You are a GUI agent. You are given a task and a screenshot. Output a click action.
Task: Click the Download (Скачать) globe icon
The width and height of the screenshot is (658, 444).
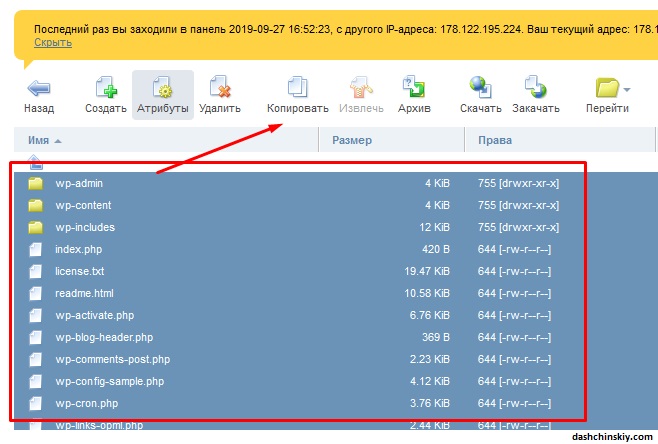pyautogui.click(x=480, y=88)
